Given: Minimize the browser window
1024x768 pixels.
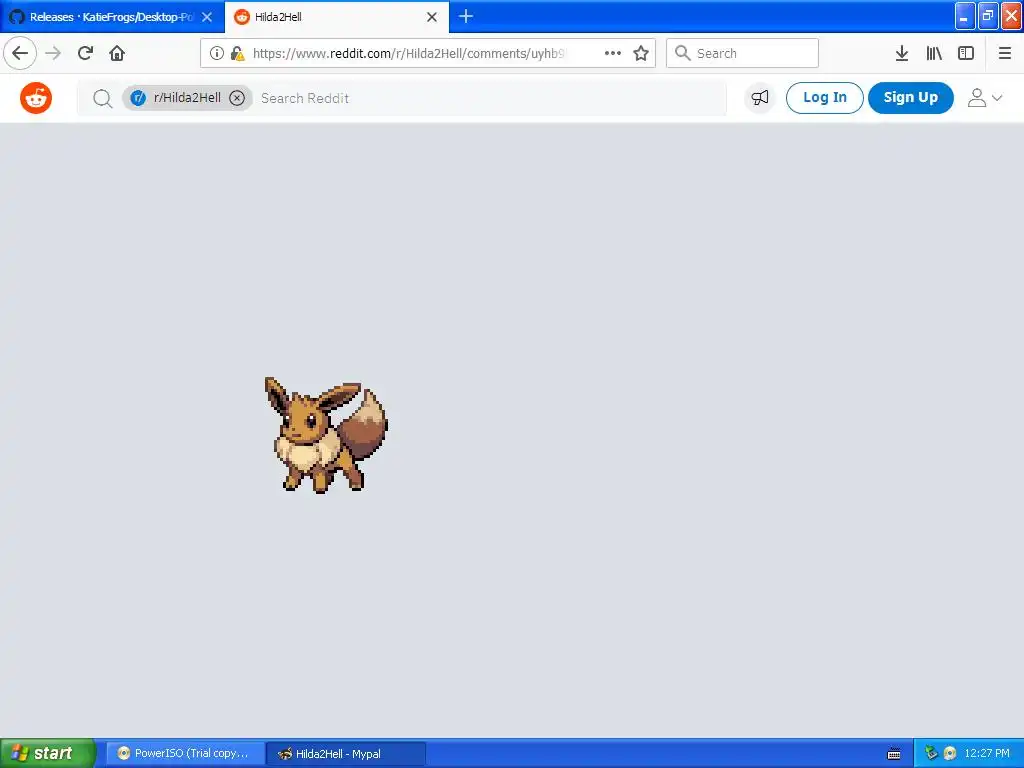Looking at the screenshot, I should [965, 16].
